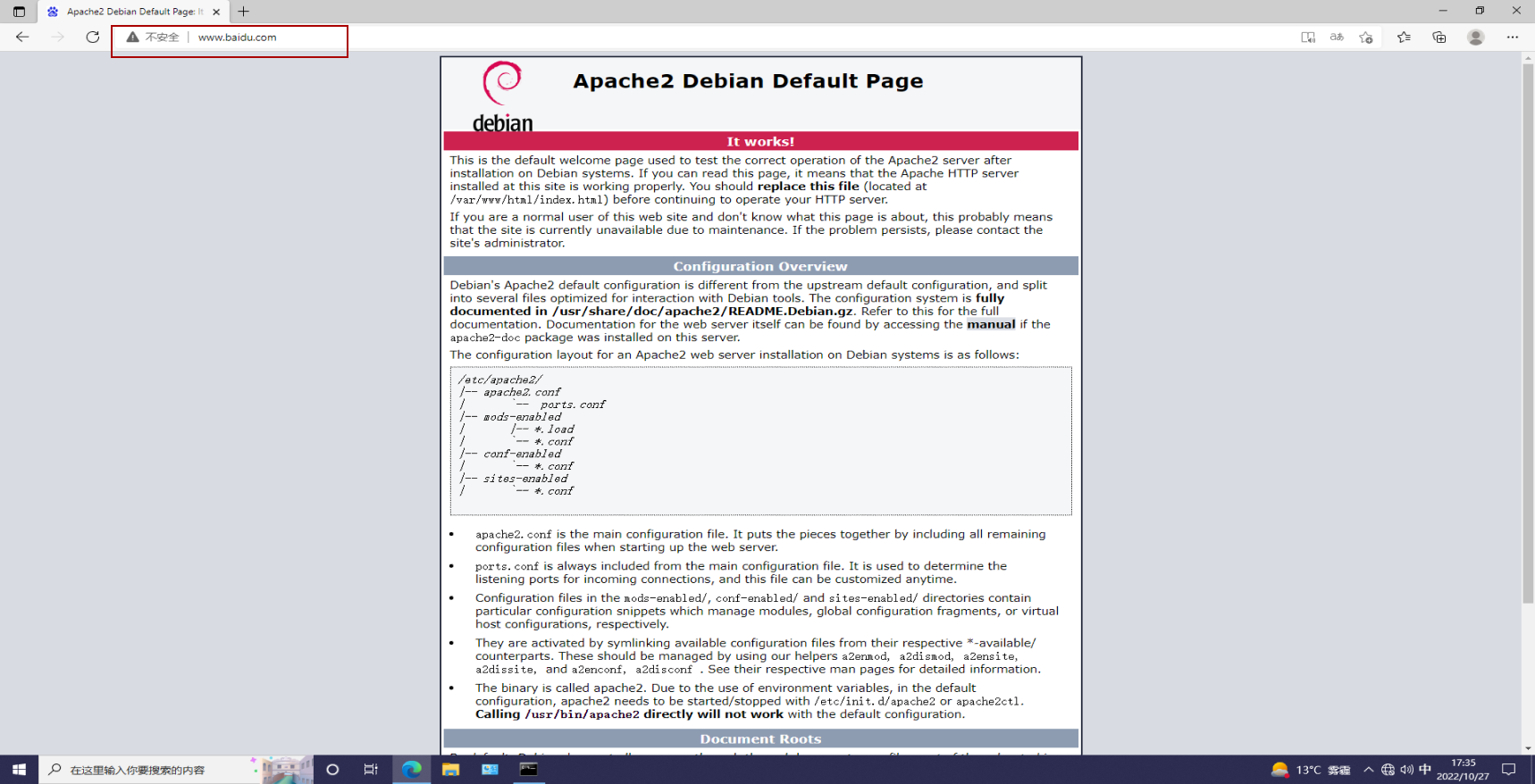This screenshot has width=1535, height=784.
Task: Open the blue screen taskbar app
Action: click(490, 769)
